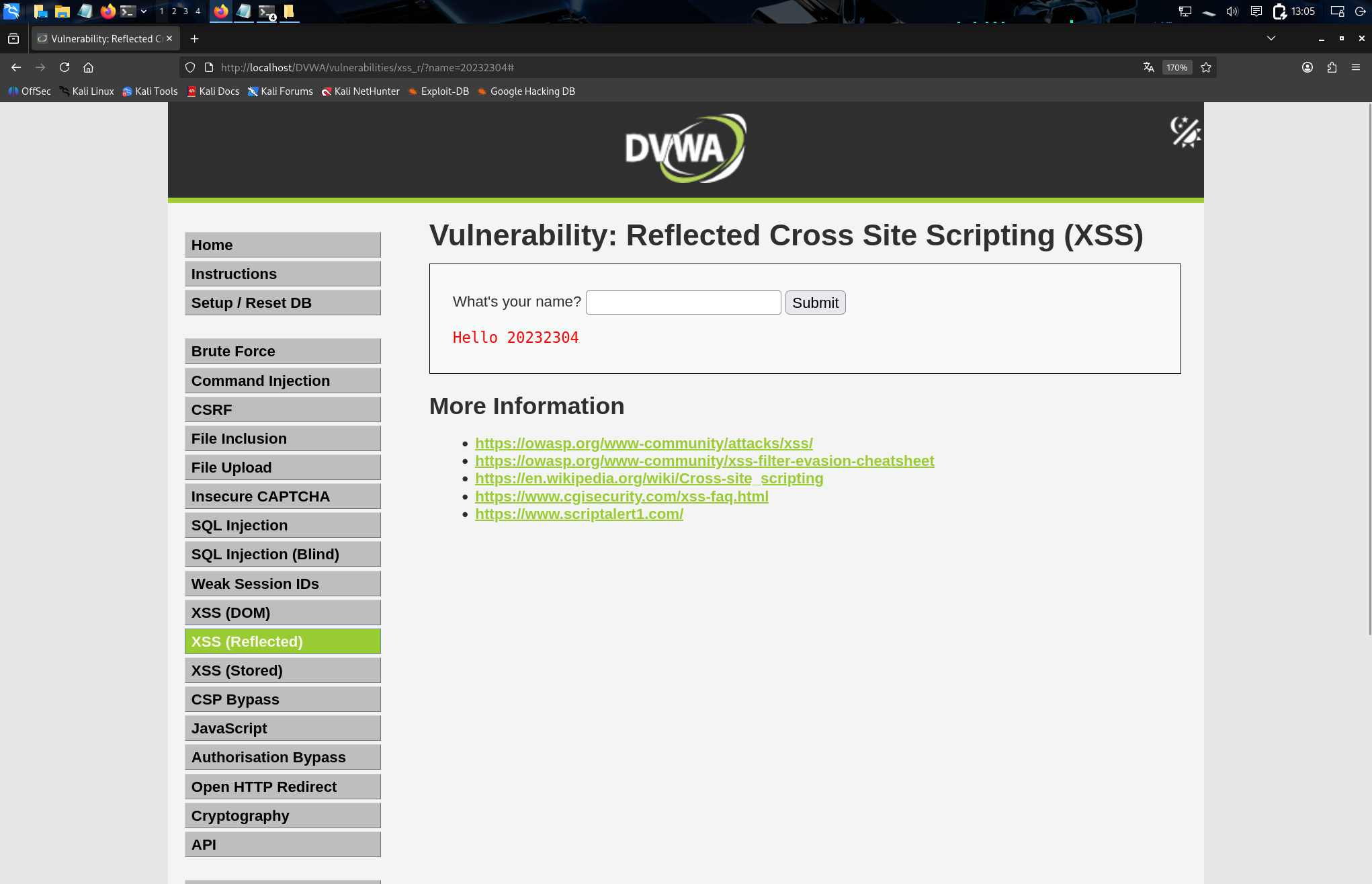The width and height of the screenshot is (1372, 884).
Task: Click the browser reload icon
Action: point(65,67)
